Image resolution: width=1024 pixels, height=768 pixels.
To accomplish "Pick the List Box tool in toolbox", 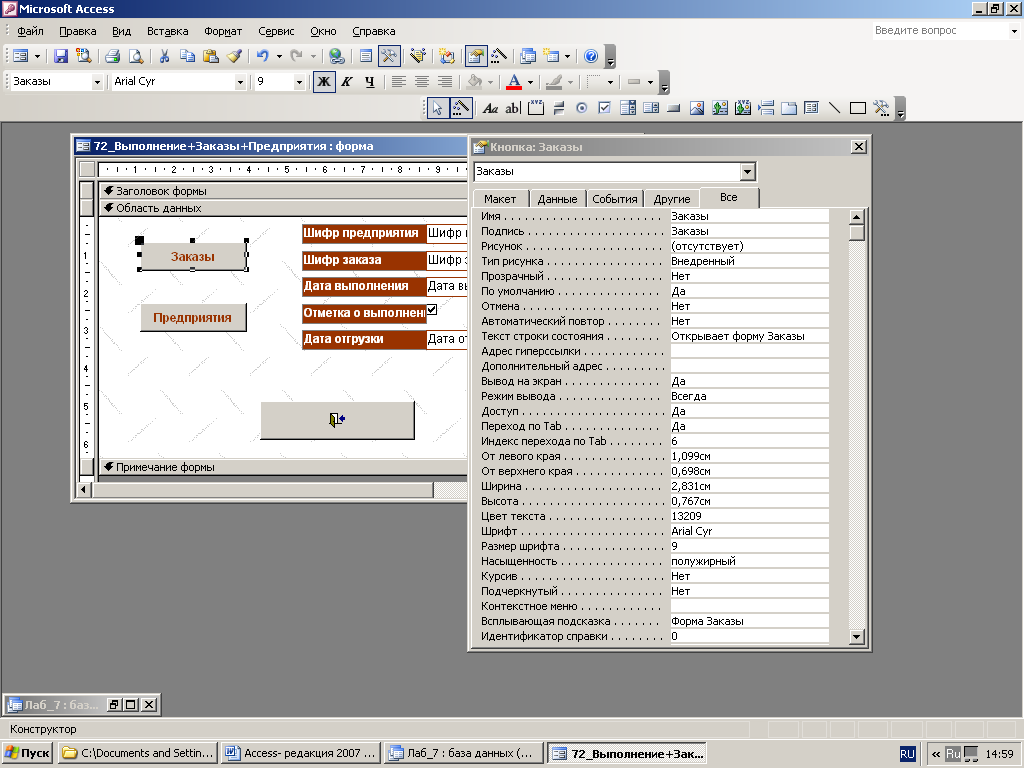I will pos(651,108).
